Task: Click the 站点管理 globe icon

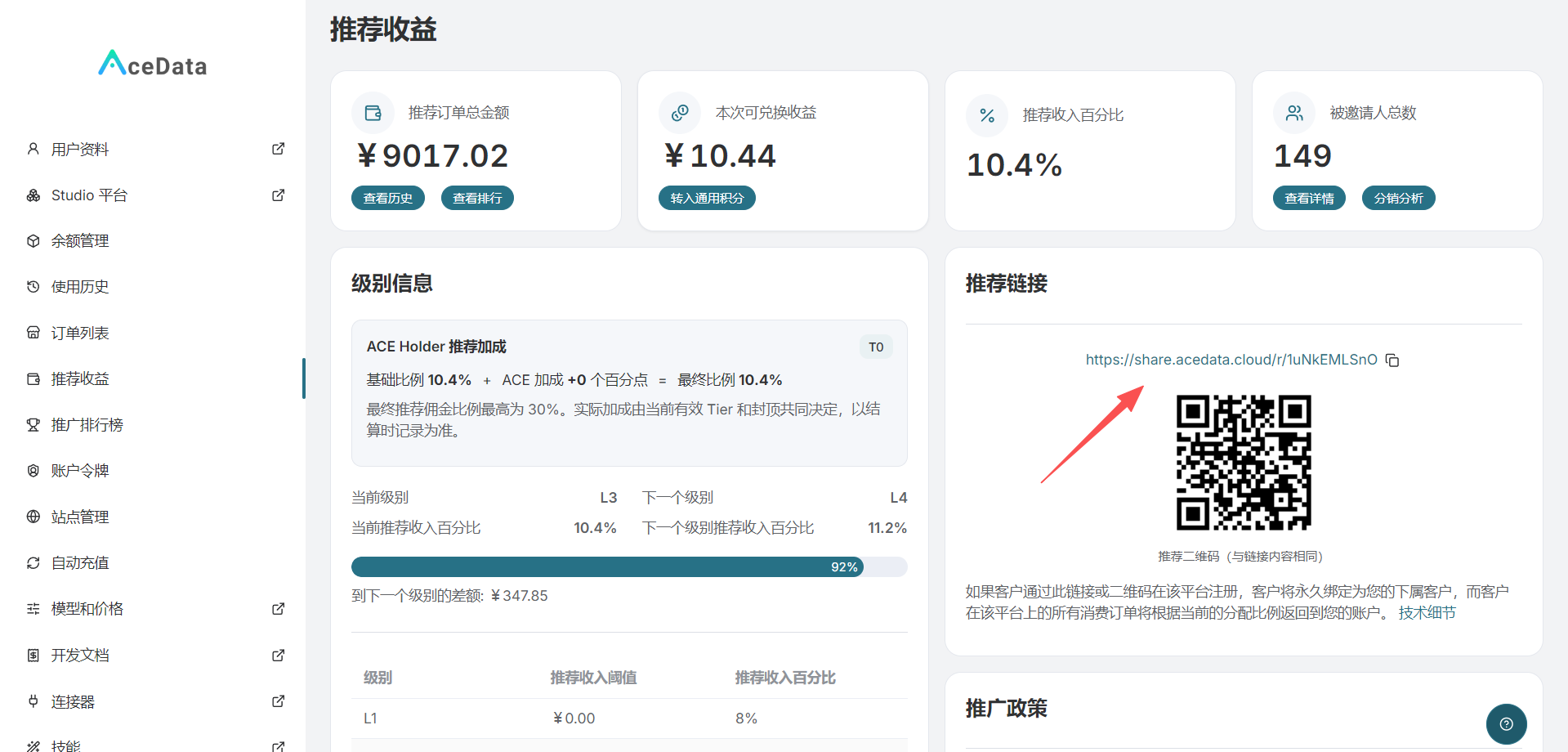Action: tap(34, 517)
